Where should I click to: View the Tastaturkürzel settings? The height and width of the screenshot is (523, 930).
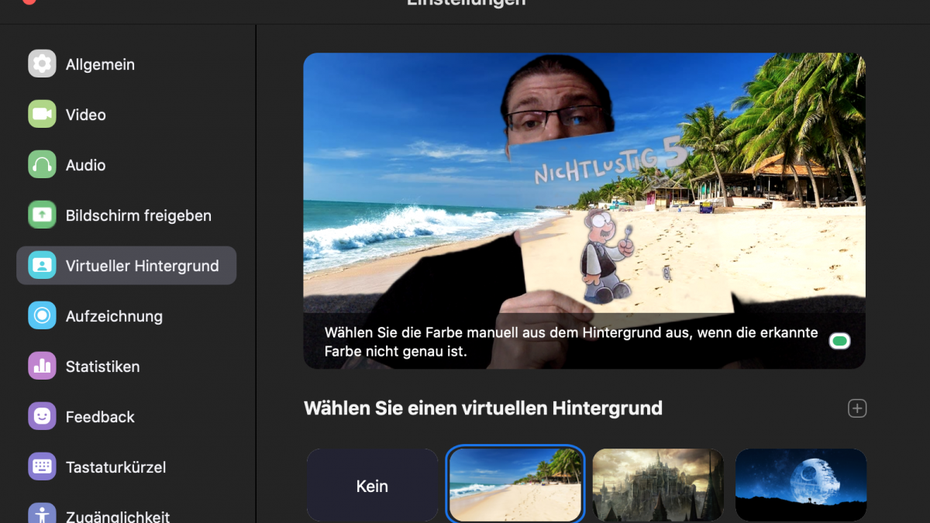tap(126, 467)
